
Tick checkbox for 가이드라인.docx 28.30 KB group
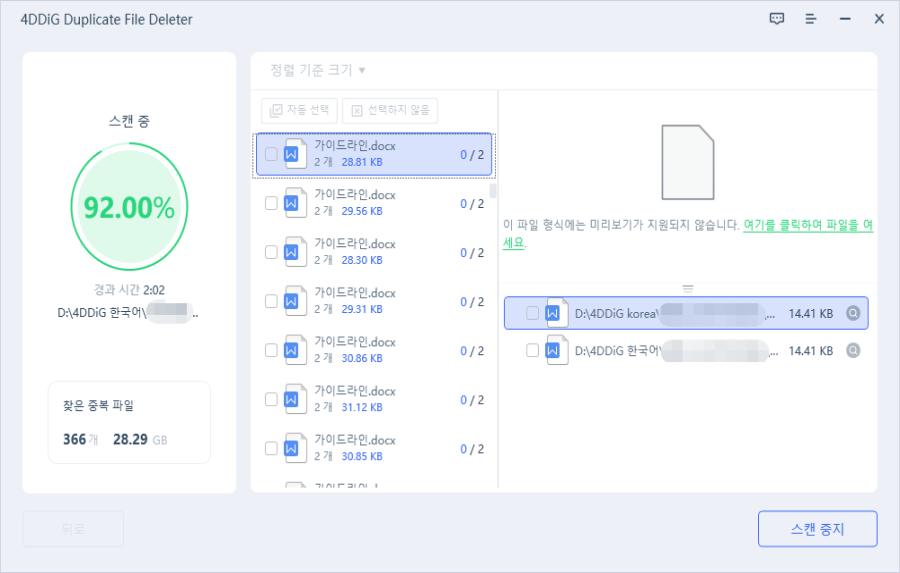[x=271, y=252]
